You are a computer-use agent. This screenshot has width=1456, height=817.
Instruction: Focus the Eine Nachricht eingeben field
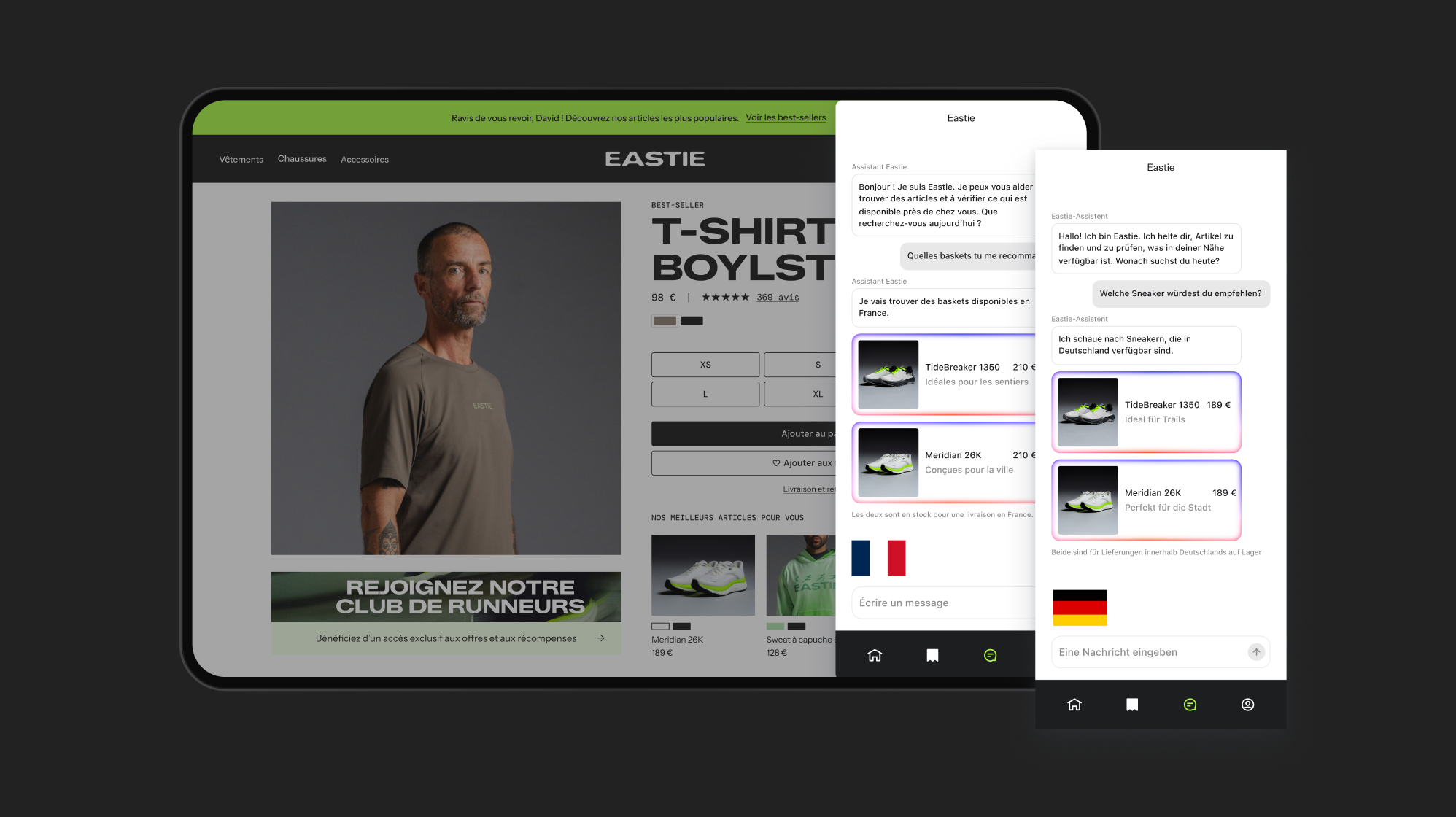1161,652
